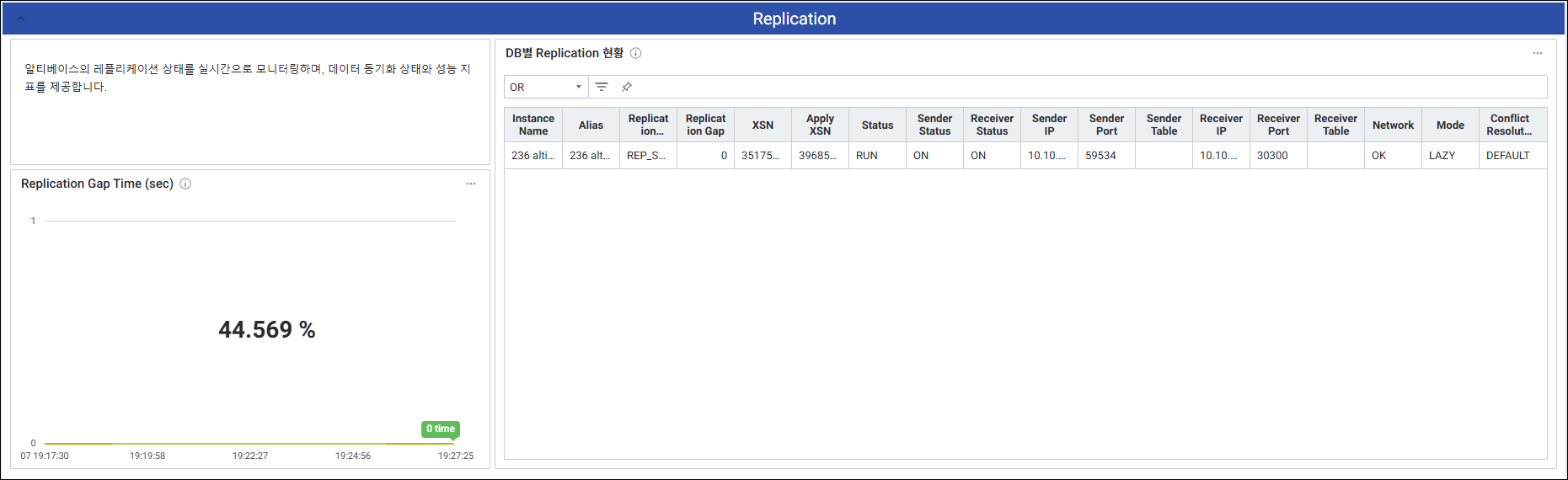The width and height of the screenshot is (1568, 480).
Task: Select the 236 alti instance row cell
Action: tap(533, 156)
